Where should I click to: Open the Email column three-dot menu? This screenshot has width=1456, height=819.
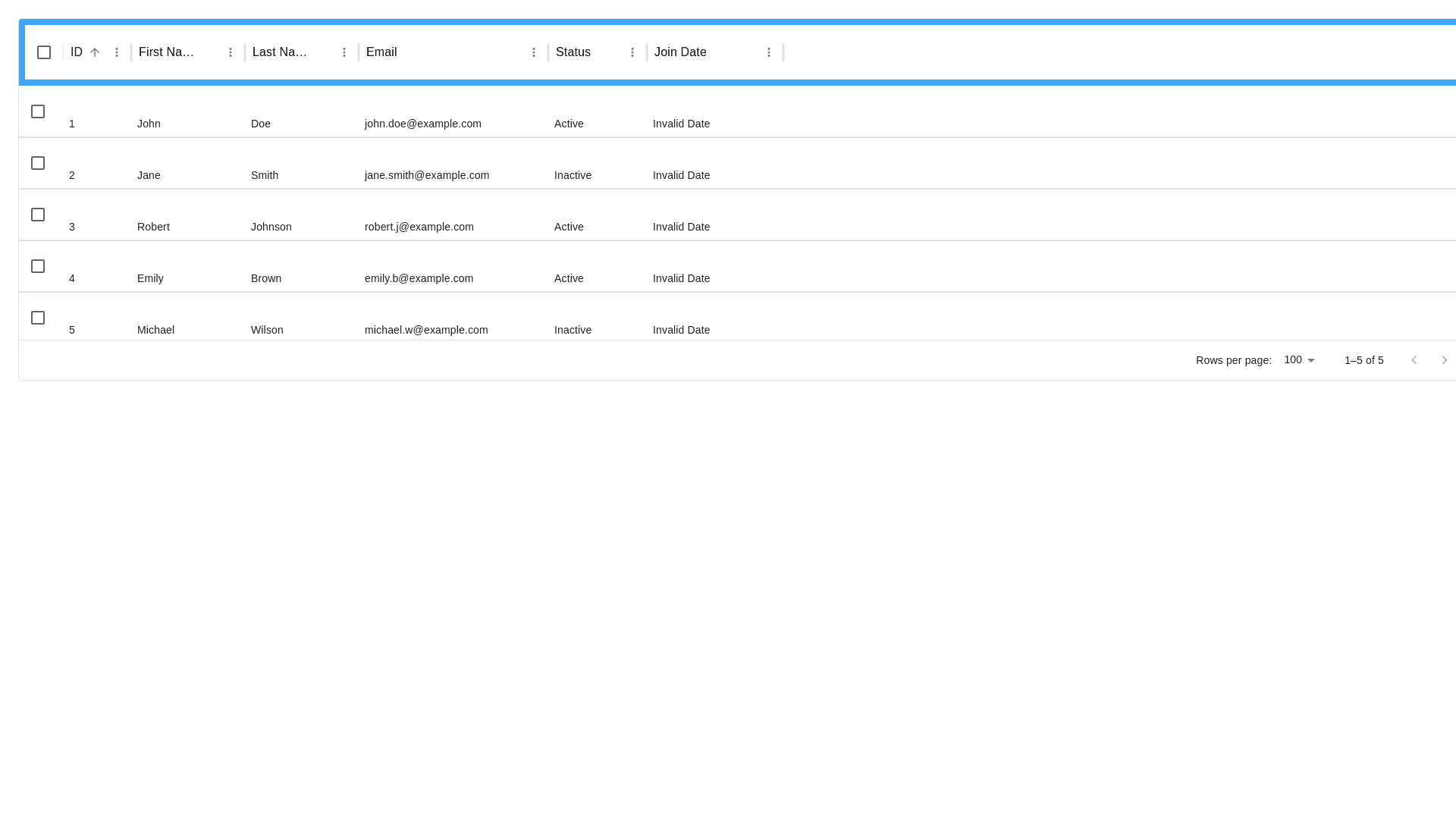point(534,52)
